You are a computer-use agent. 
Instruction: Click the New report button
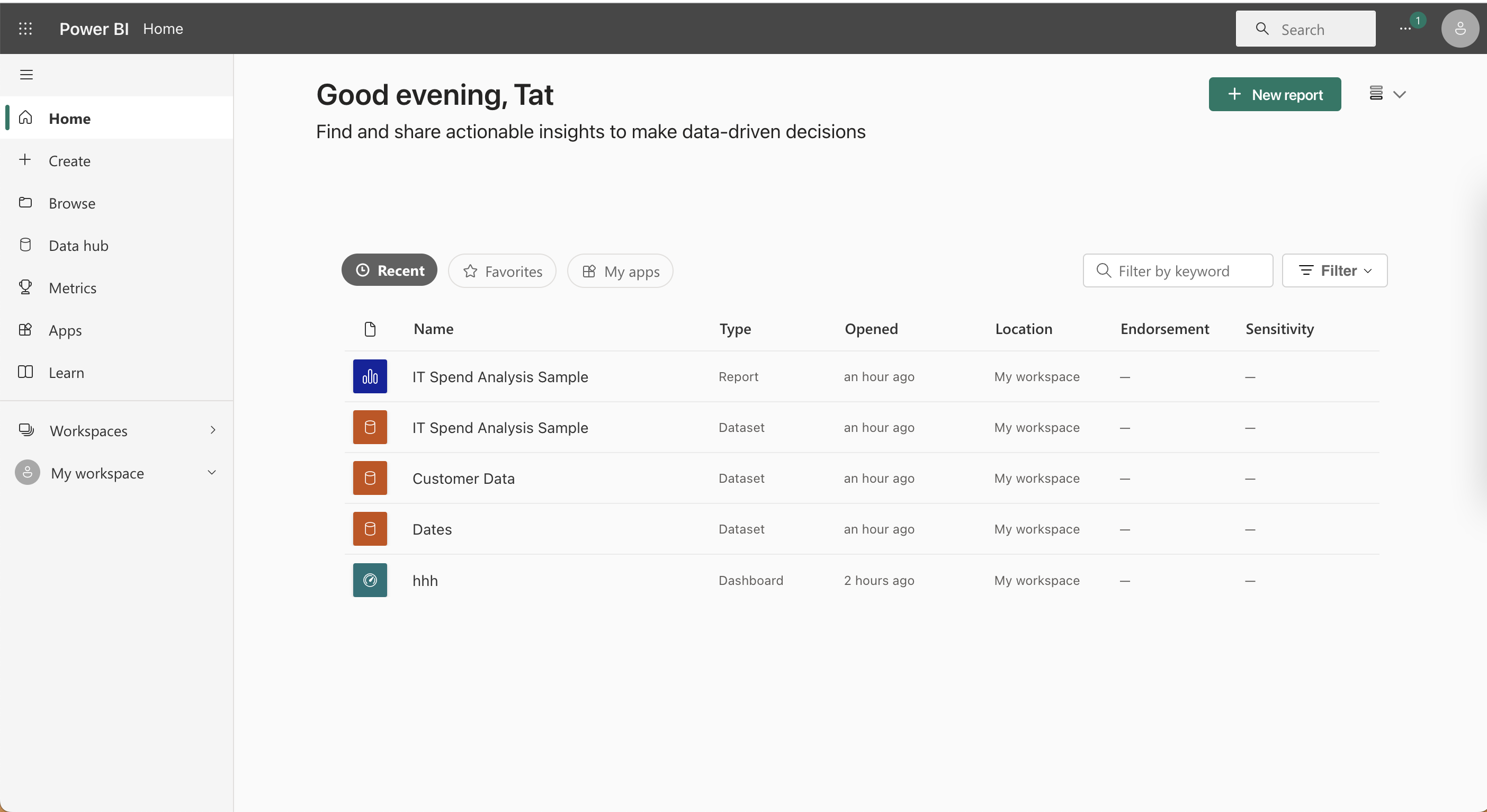click(x=1275, y=94)
